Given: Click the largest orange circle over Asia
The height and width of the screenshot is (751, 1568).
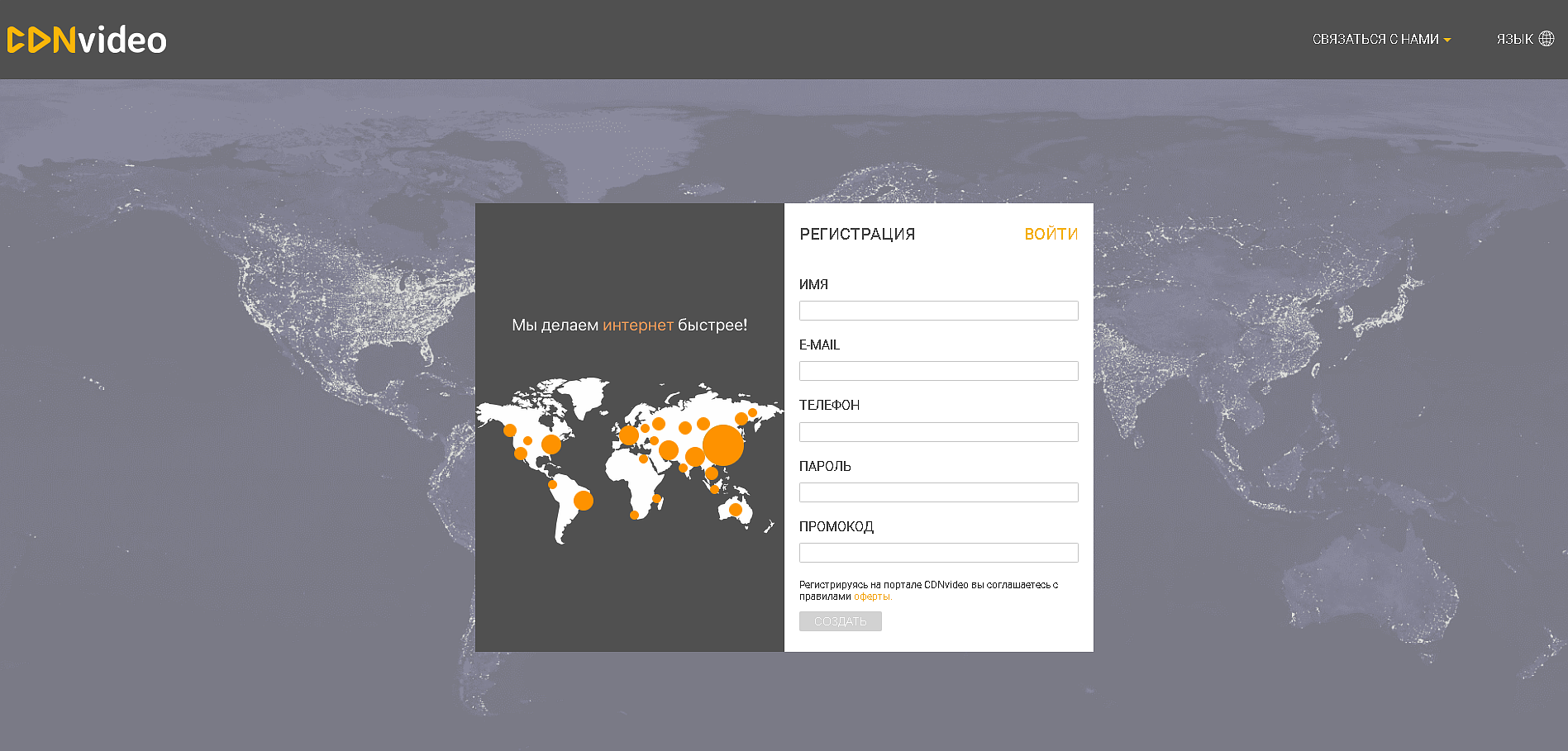Looking at the screenshot, I should [x=723, y=445].
